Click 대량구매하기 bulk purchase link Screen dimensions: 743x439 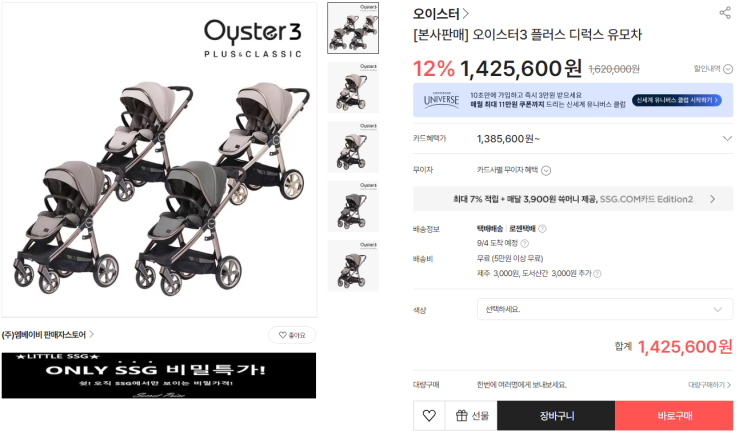tap(709, 385)
